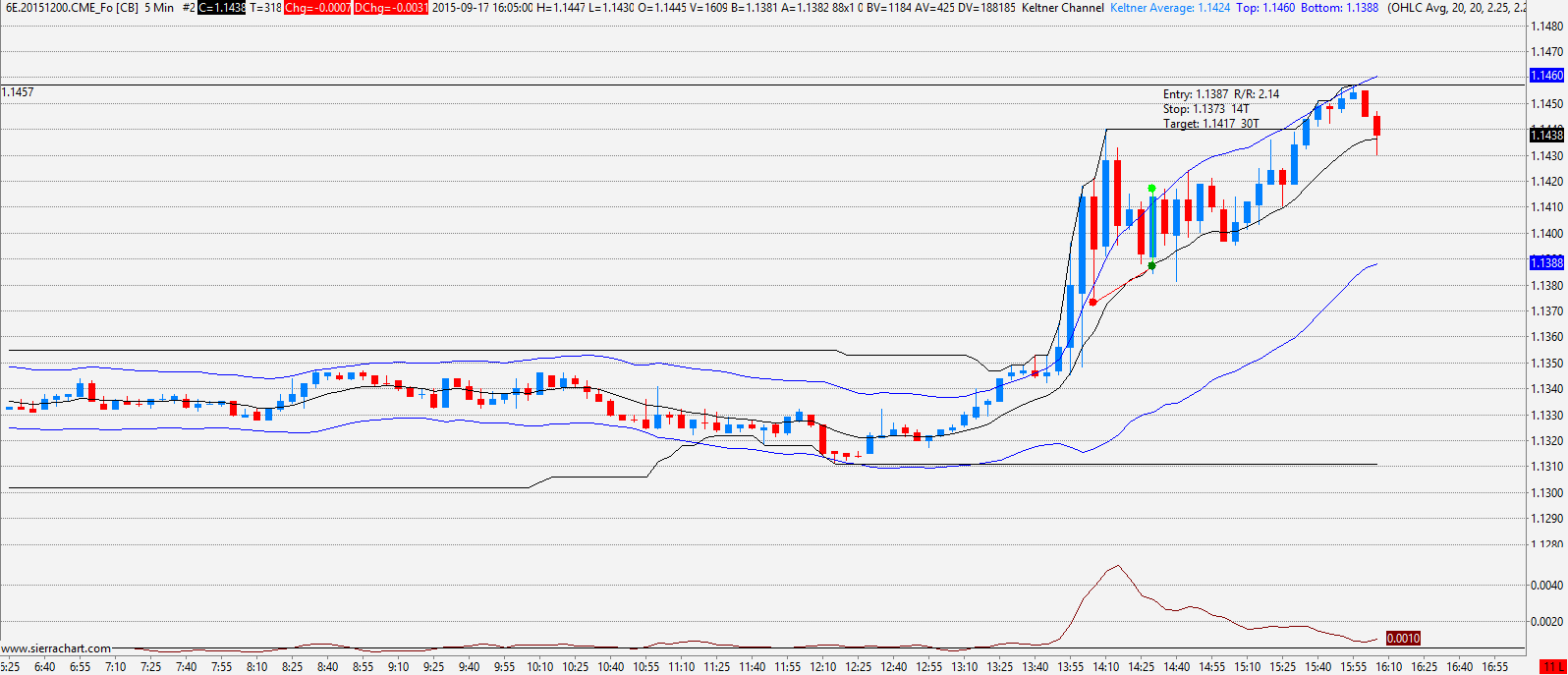The width and height of the screenshot is (1568, 675).
Task: Click the 1.1470 price scale label
Action: tap(1547, 52)
